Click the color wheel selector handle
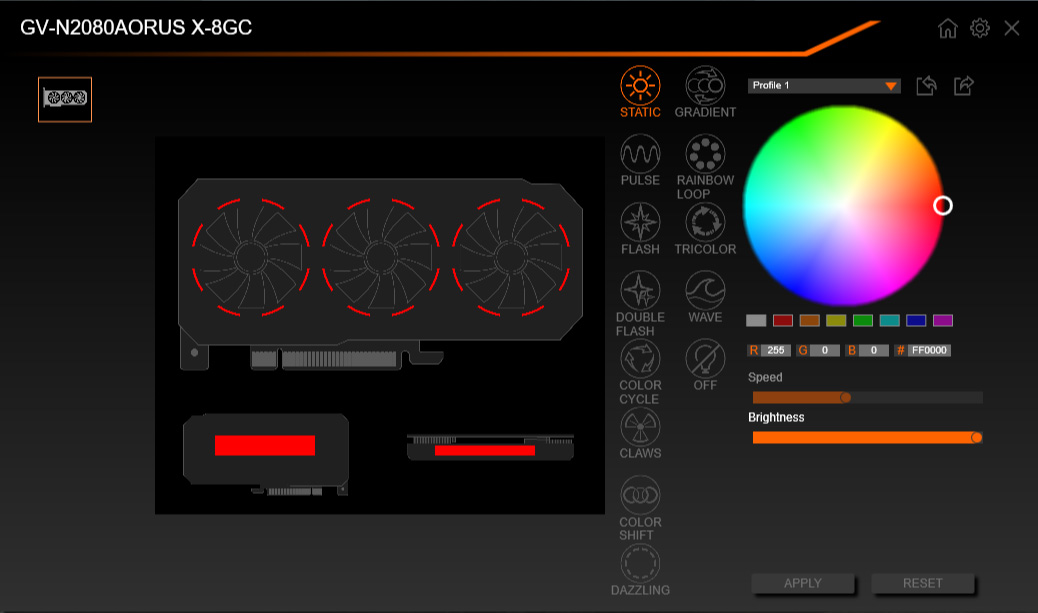1038x613 pixels. [x=943, y=206]
